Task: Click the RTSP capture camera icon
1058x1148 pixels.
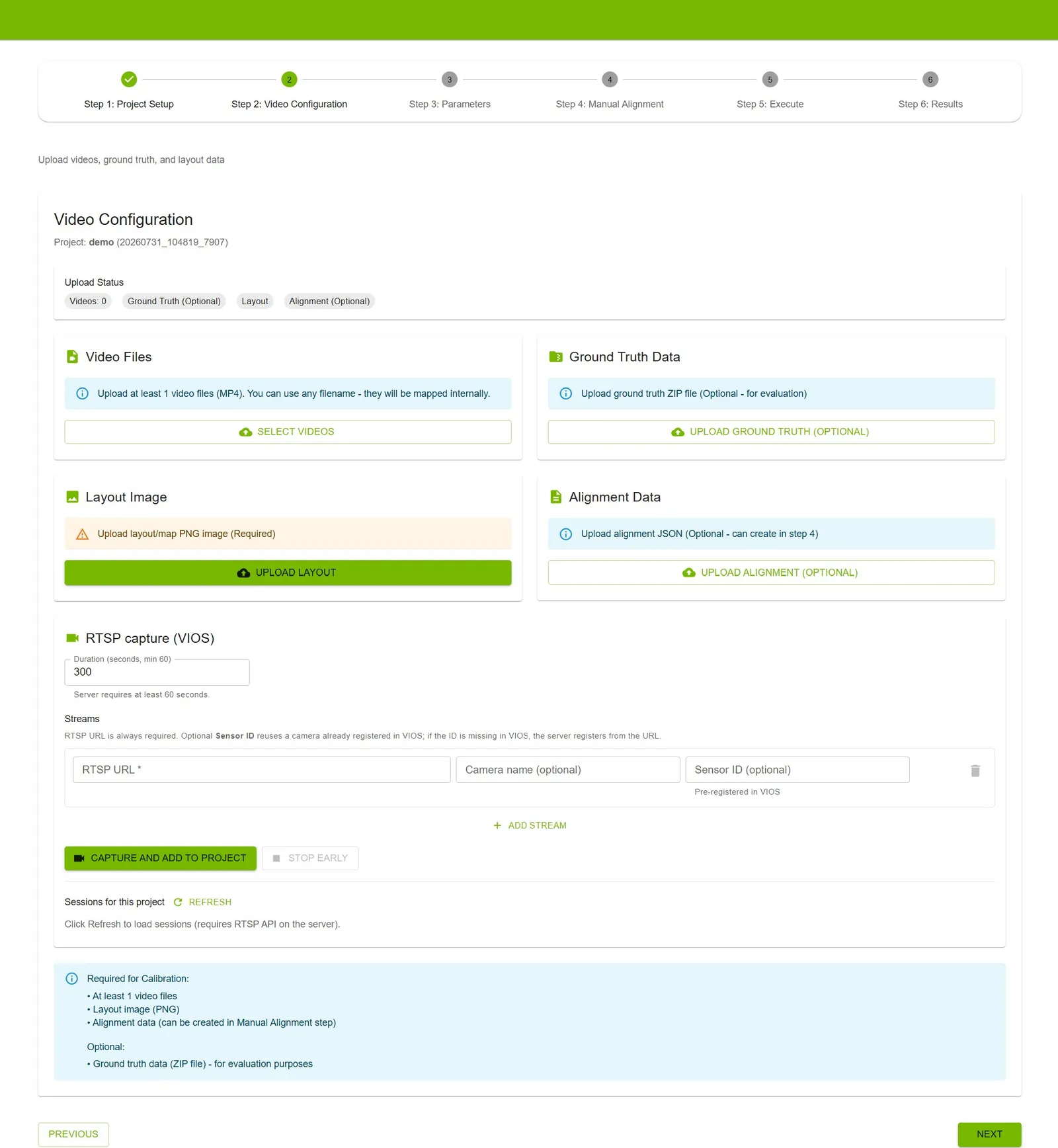Action: coord(73,638)
